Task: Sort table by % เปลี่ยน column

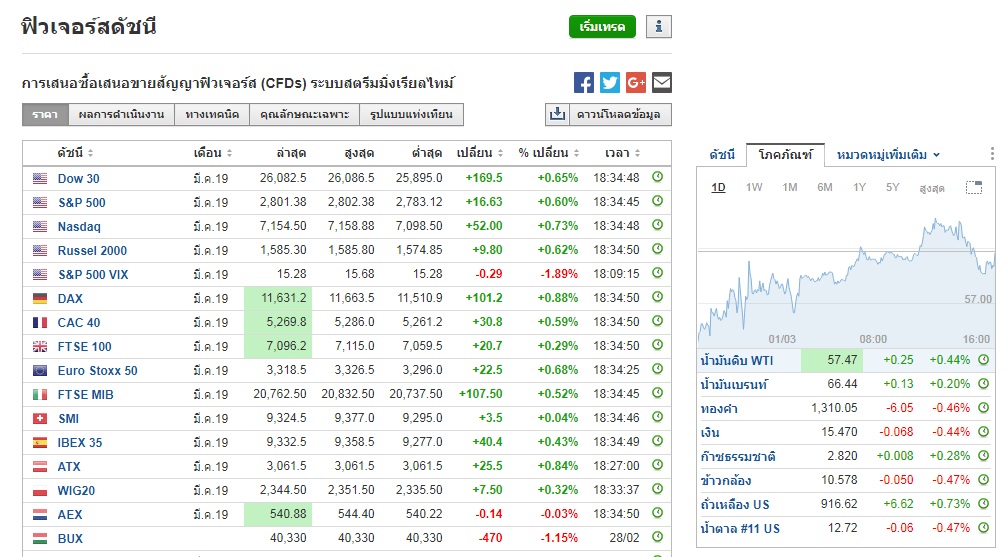Action: pyautogui.click(x=548, y=153)
